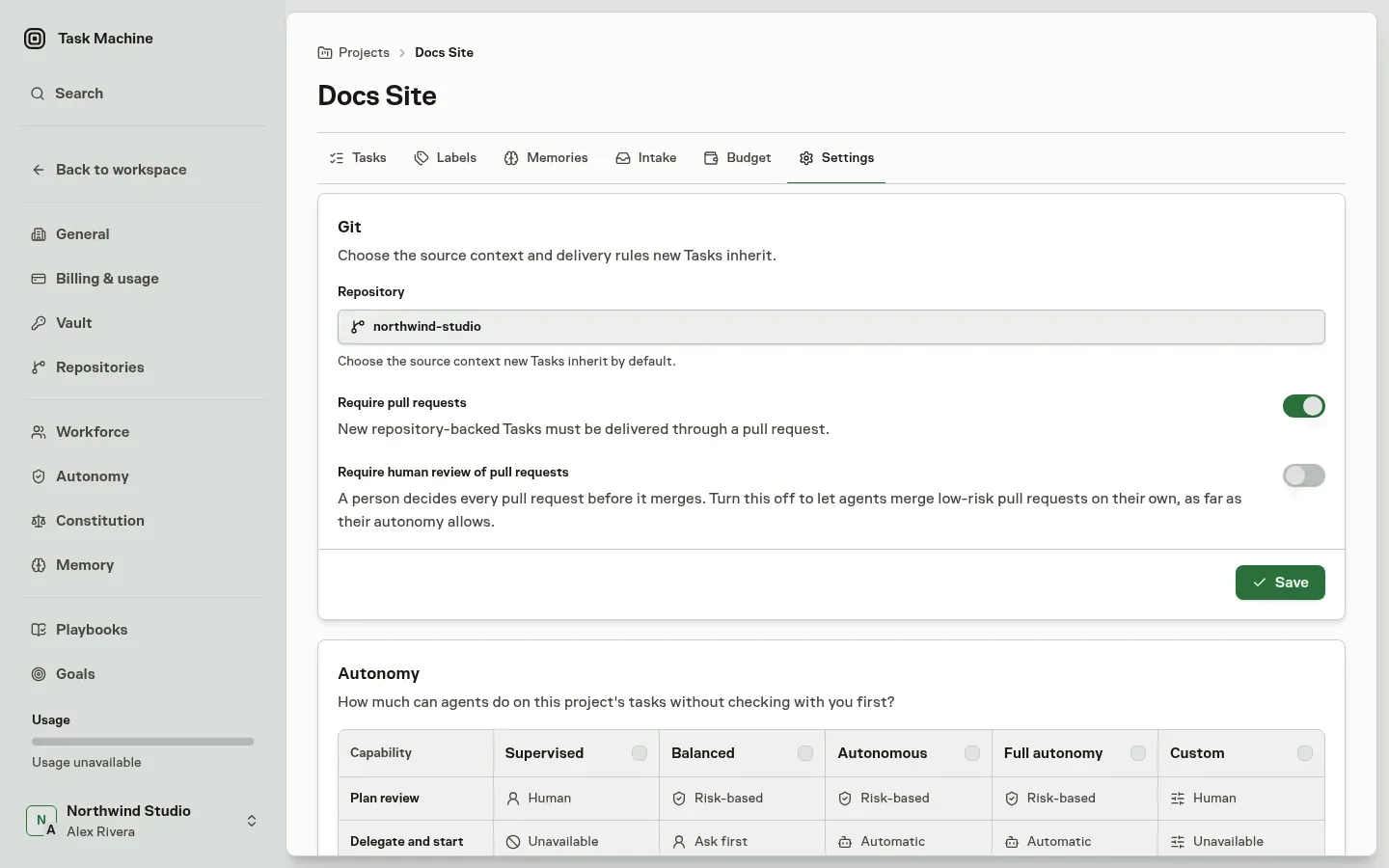Viewport: 1389px width, 868px height.
Task: Click the Goals target icon
Action: click(x=39, y=674)
